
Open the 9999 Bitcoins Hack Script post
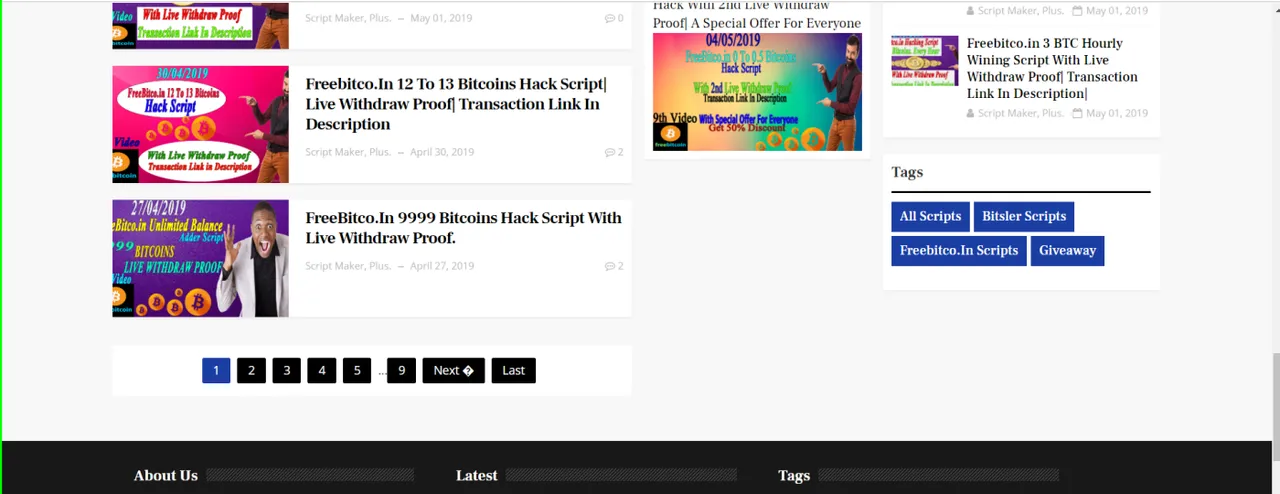463,228
